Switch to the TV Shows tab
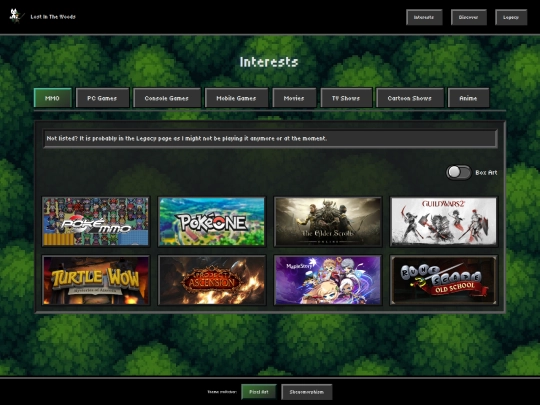The height and width of the screenshot is (405, 540). tap(346, 98)
